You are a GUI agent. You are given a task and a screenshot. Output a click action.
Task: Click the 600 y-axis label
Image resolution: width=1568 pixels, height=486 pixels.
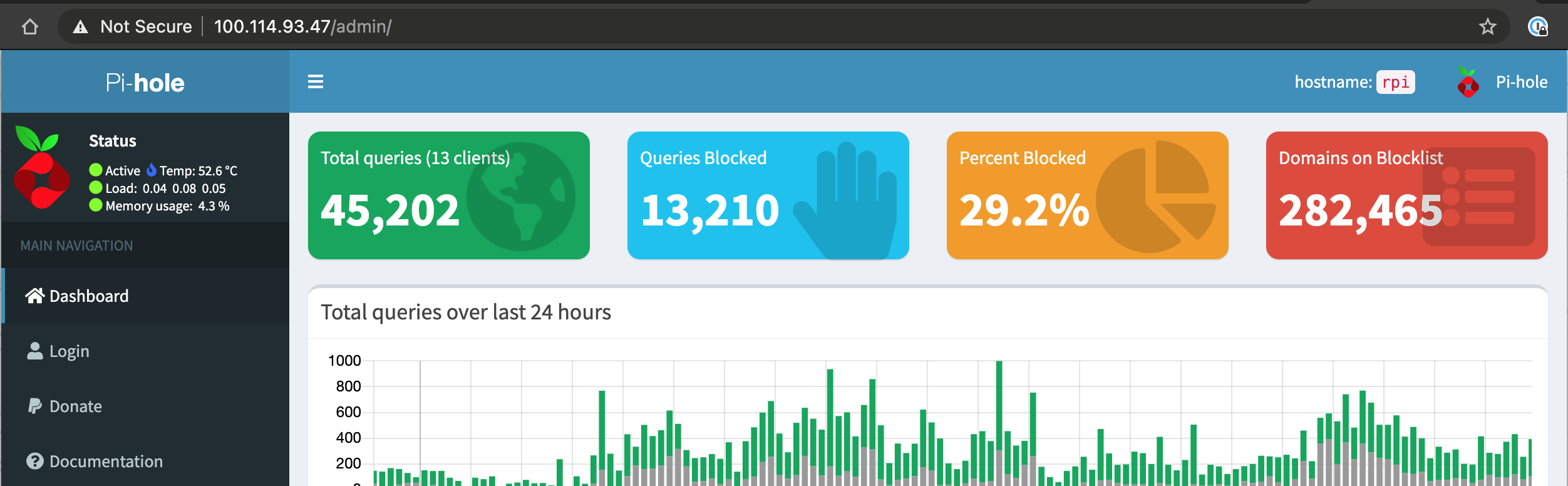348,412
